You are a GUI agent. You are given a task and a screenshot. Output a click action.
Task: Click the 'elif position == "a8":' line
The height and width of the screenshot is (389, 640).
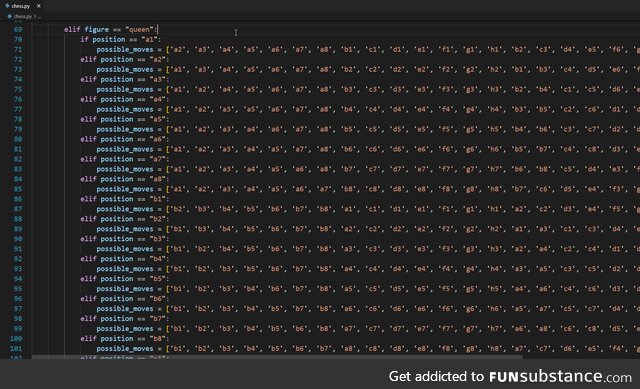coord(124,179)
